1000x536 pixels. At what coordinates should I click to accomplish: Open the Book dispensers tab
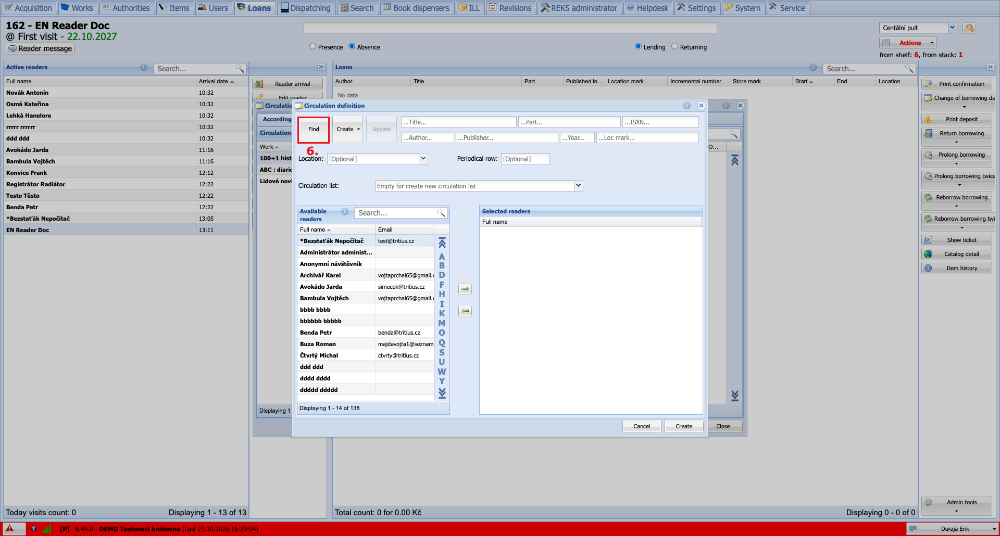(418, 8)
